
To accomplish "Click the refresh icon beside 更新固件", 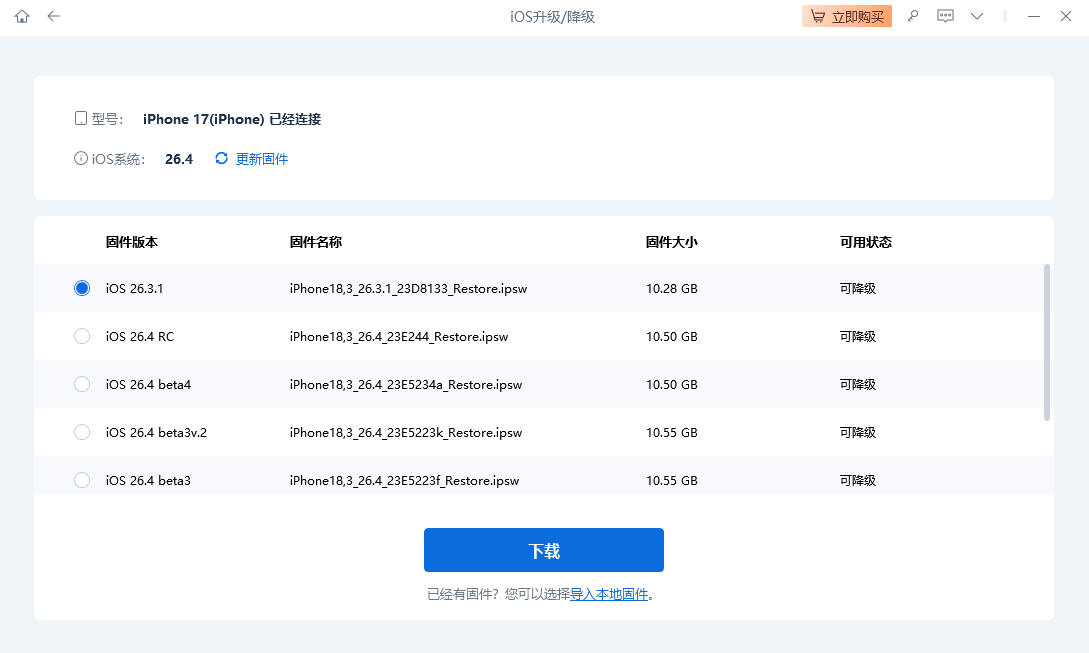I will tap(220, 158).
